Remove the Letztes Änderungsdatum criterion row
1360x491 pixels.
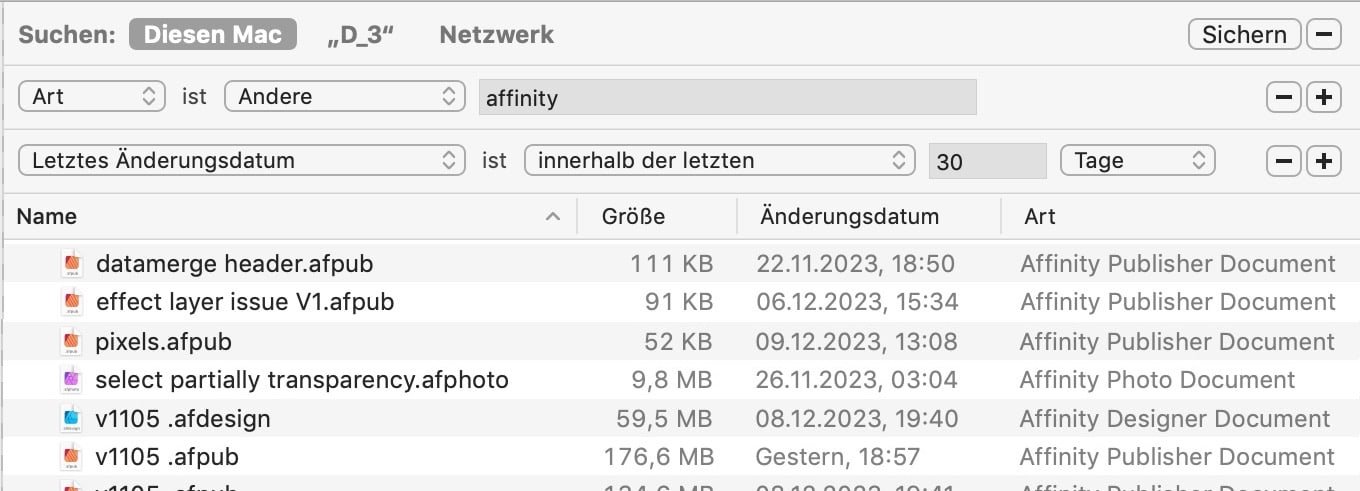click(x=1284, y=161)
